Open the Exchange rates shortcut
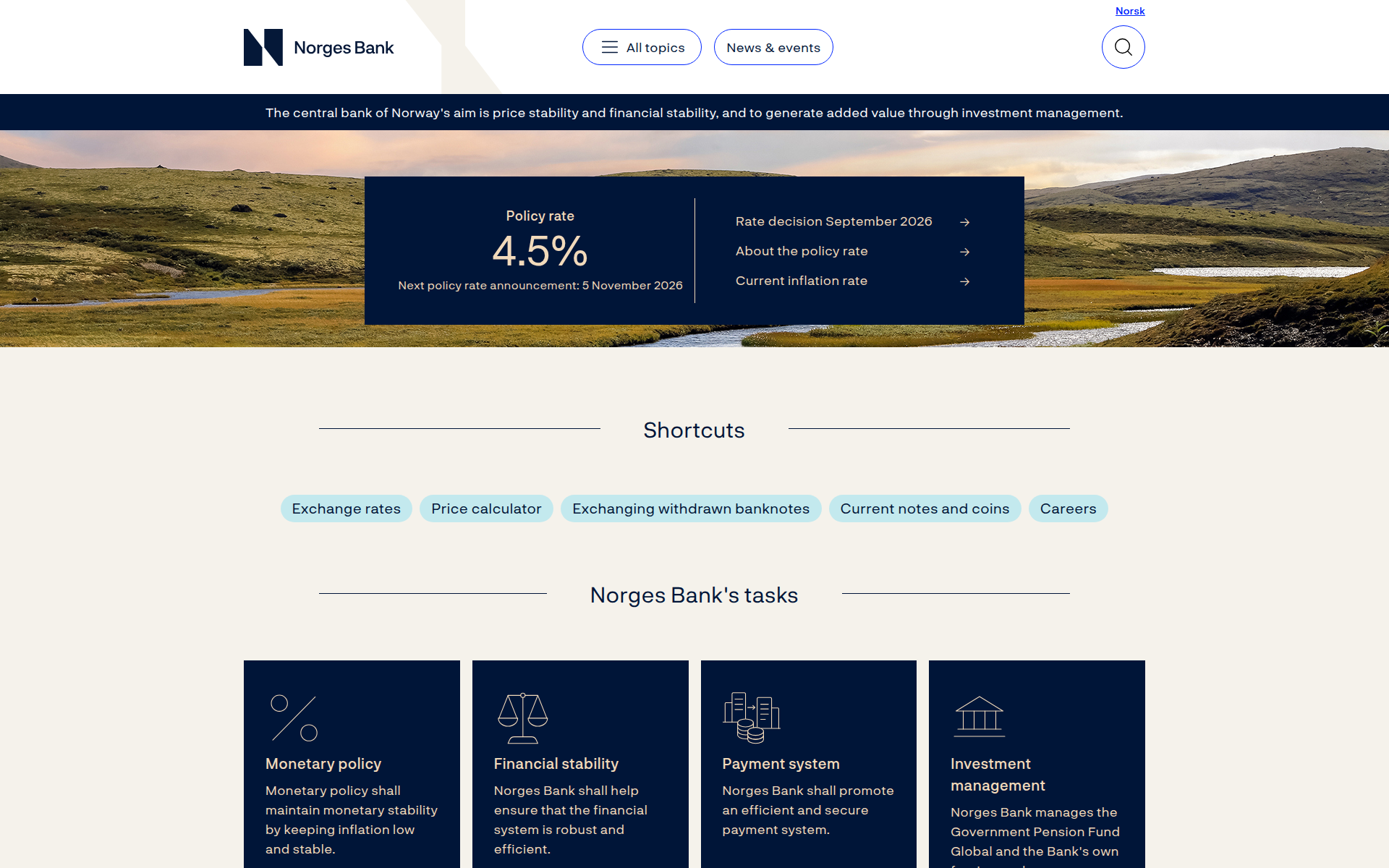The image size is (1389, 868). point(347,509)
